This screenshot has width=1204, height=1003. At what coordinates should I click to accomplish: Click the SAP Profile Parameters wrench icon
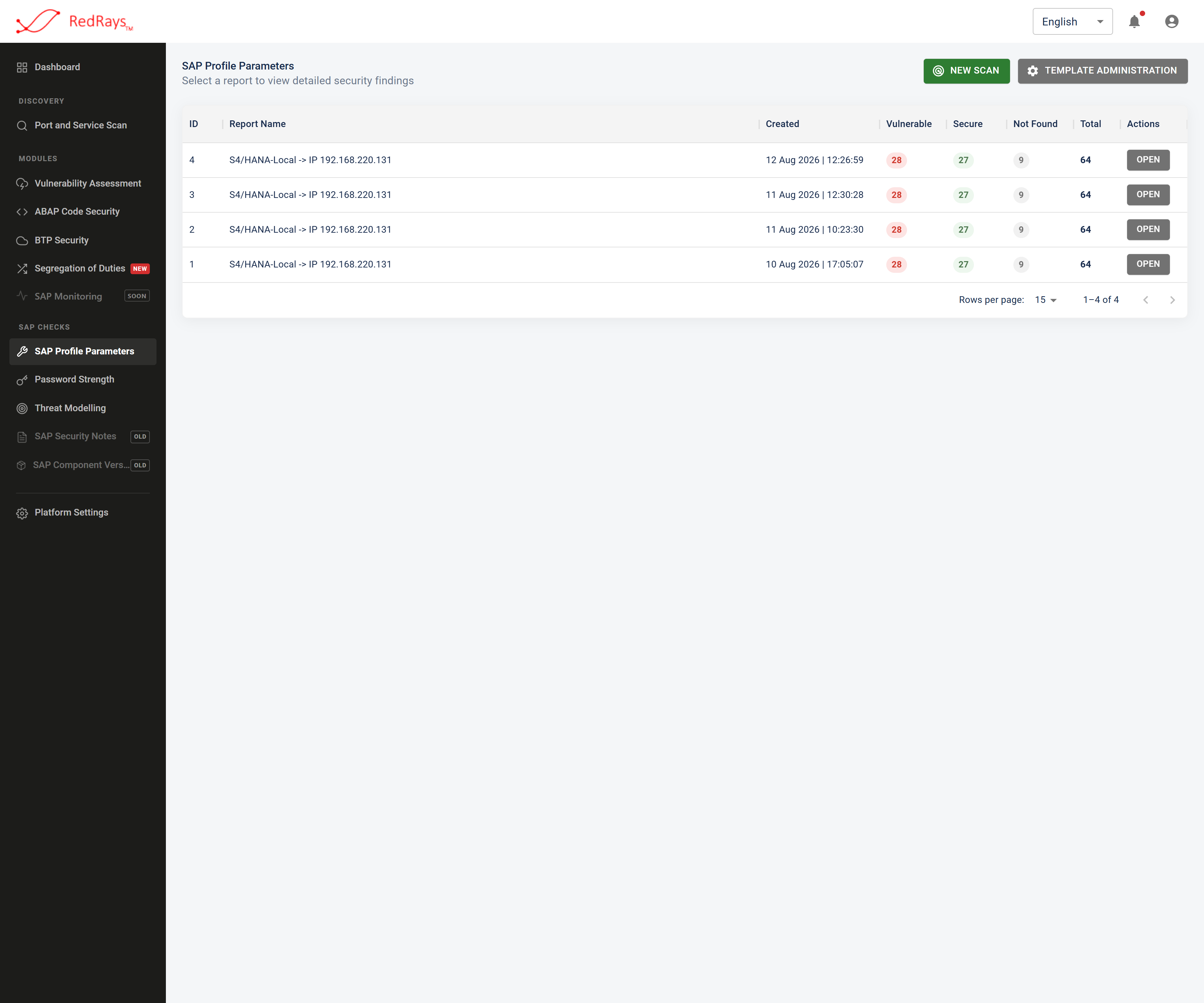(x=22, y=351)
